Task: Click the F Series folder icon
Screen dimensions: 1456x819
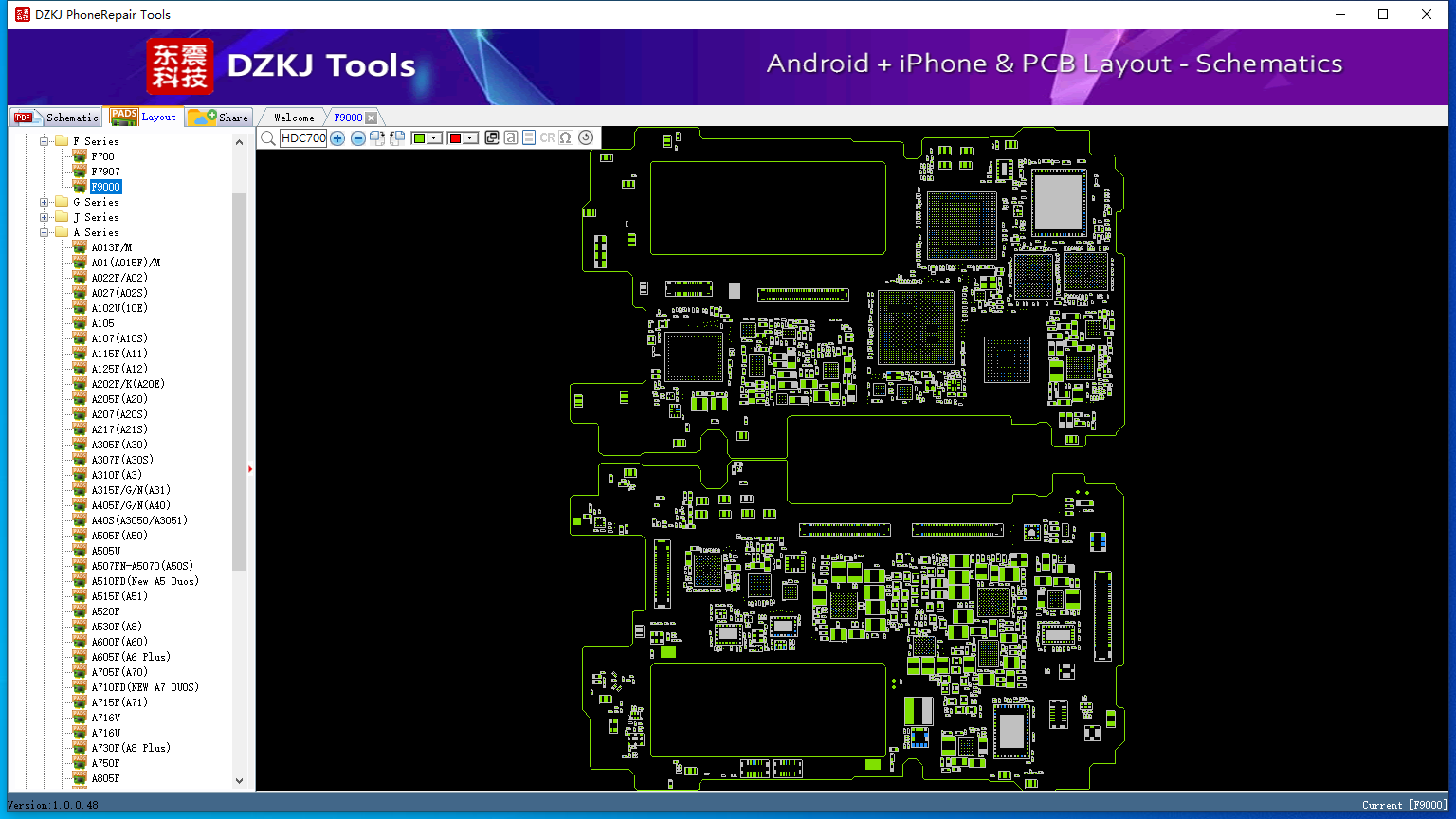Action: pyautogui.click(x=62, y=141)
